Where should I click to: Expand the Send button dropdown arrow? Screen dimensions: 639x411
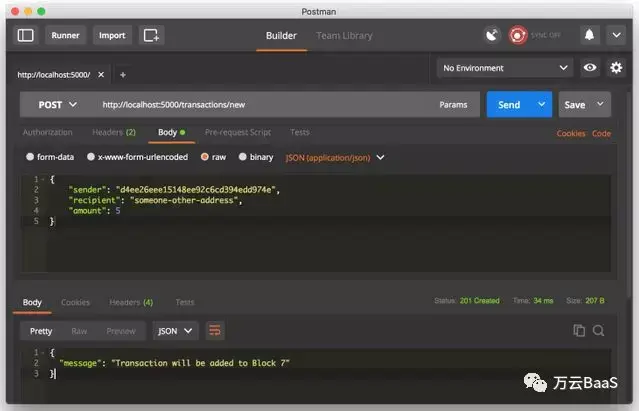point(541,105)
